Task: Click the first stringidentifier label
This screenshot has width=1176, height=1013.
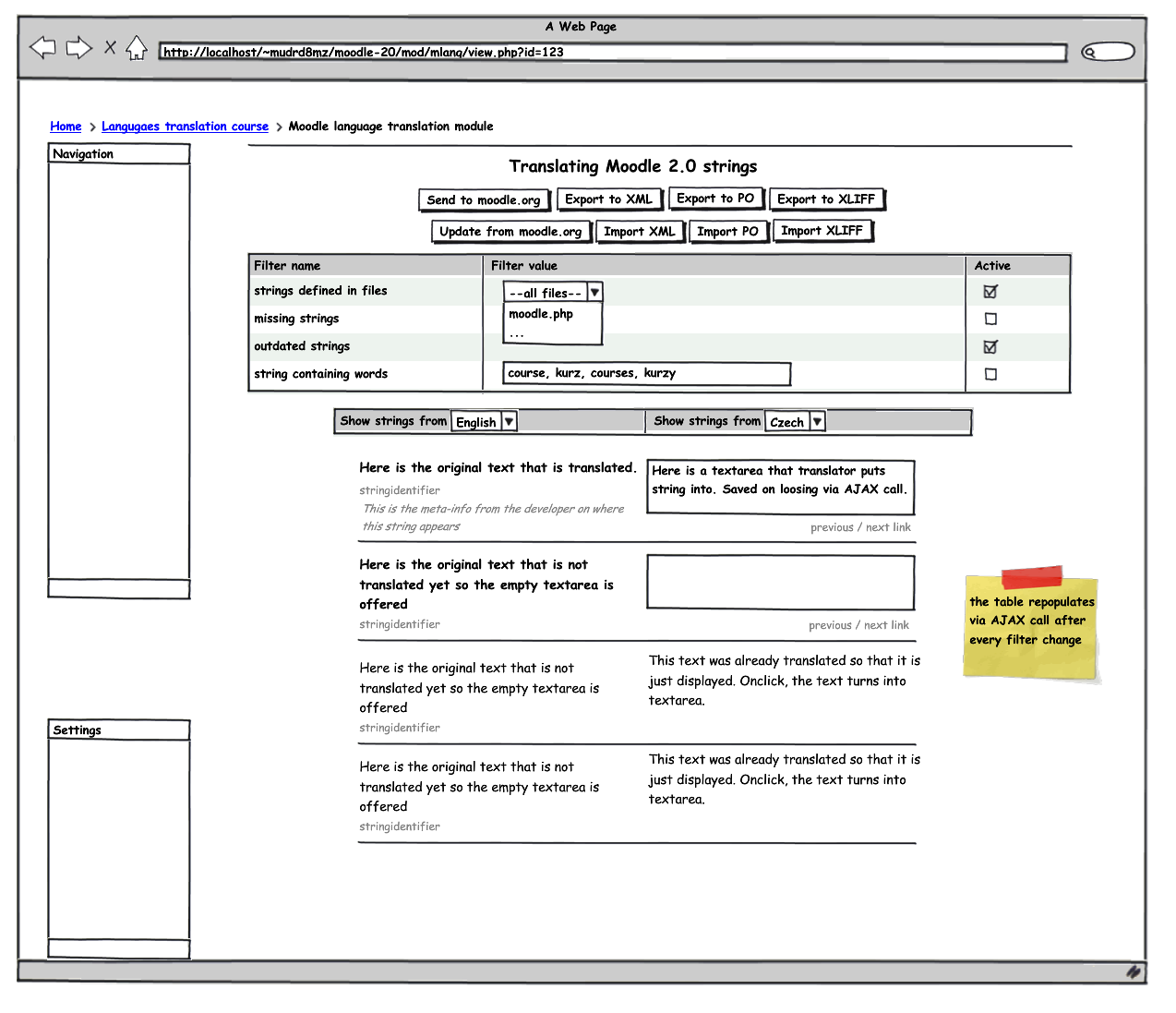Action: click(x=400, y=490)
